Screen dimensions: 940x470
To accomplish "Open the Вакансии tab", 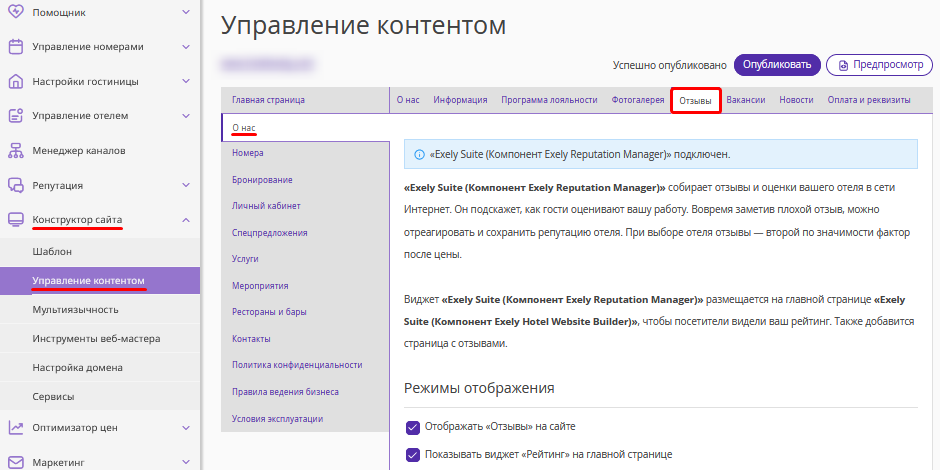I will 746,100.
